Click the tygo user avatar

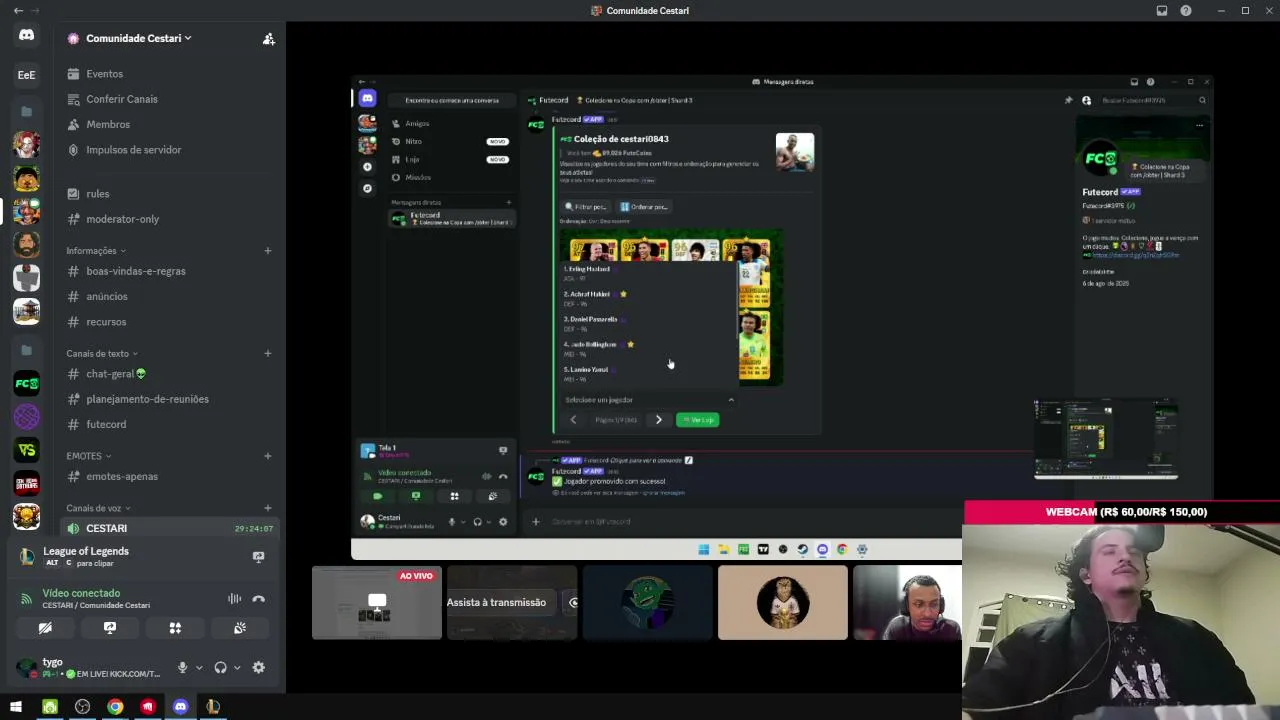click(x=27, y=667)
